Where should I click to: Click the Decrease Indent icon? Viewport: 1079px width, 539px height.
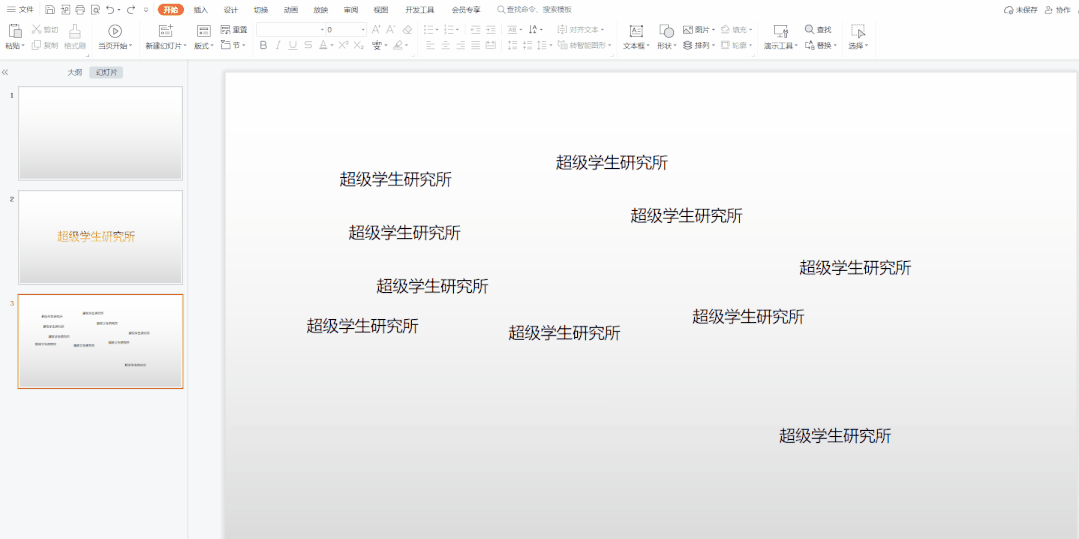476,30
